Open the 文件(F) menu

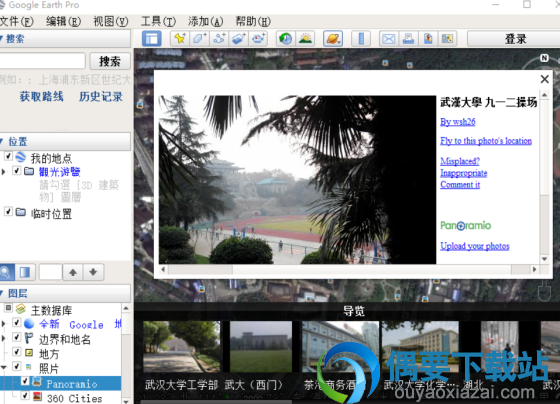click(16, 21)
